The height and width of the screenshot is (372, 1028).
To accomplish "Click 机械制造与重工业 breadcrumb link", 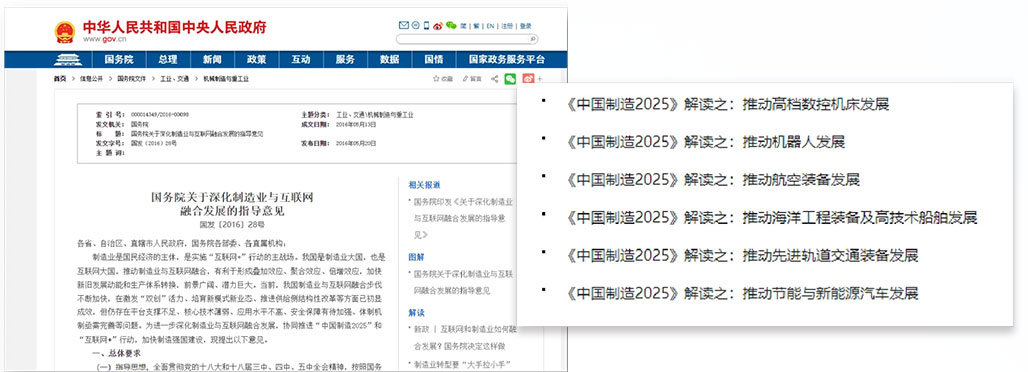I will point(226,79).
